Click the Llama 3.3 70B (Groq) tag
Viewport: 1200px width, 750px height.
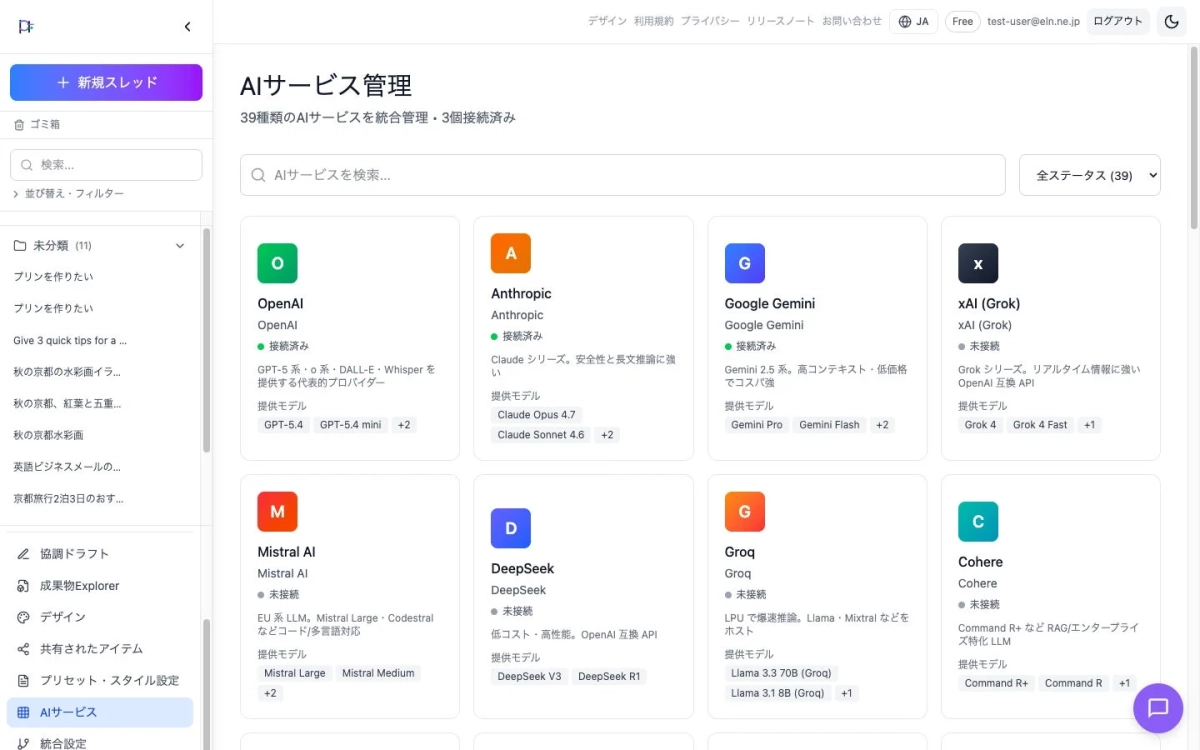(x=781, y=673)
